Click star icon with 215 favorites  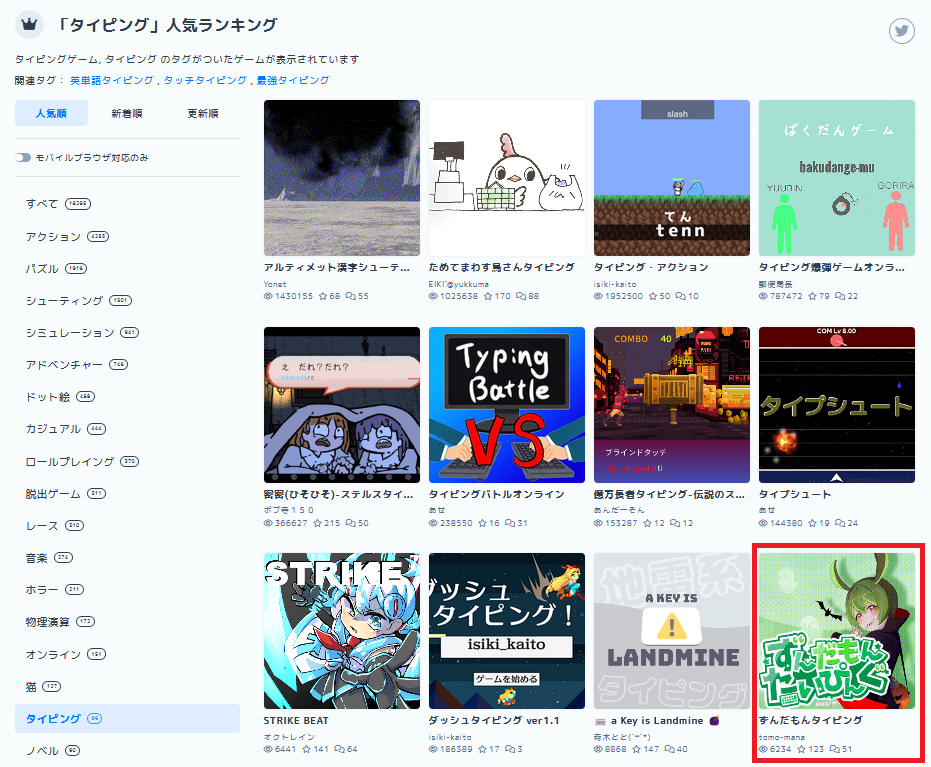click(x=318, y=523)
